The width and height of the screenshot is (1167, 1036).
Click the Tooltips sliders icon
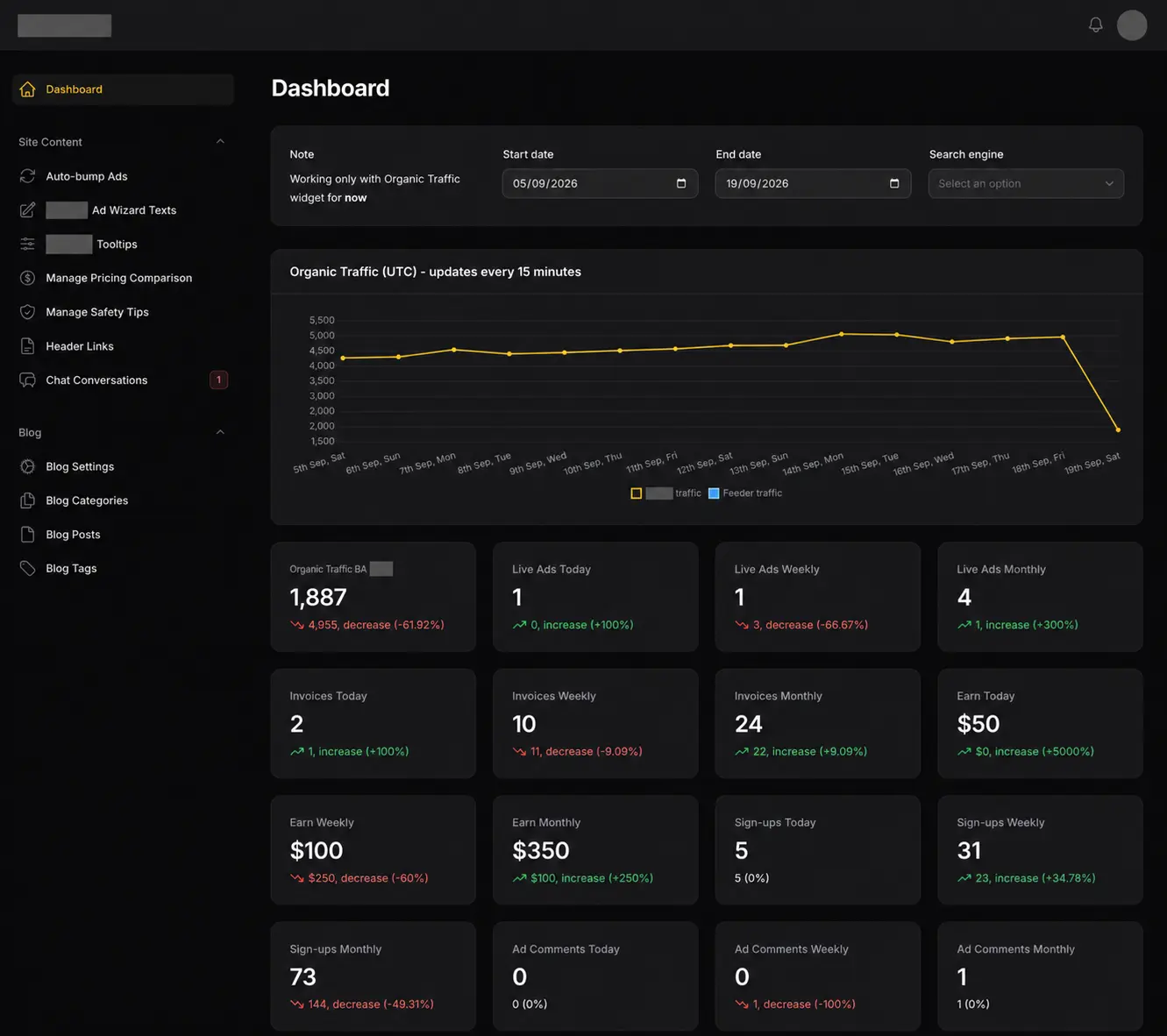coord(27,244)
